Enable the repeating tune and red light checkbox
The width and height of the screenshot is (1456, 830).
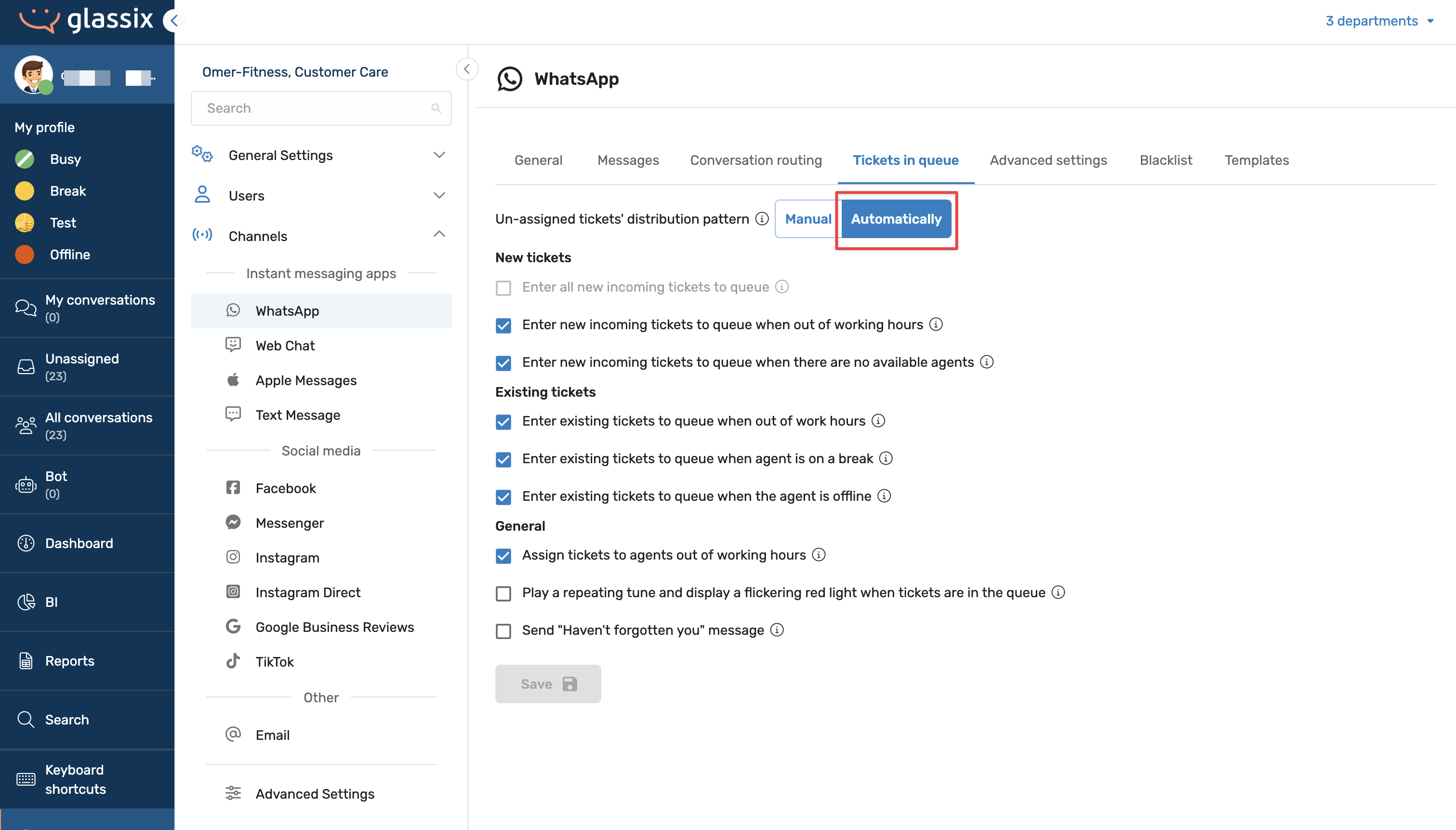tap(503, 593)
